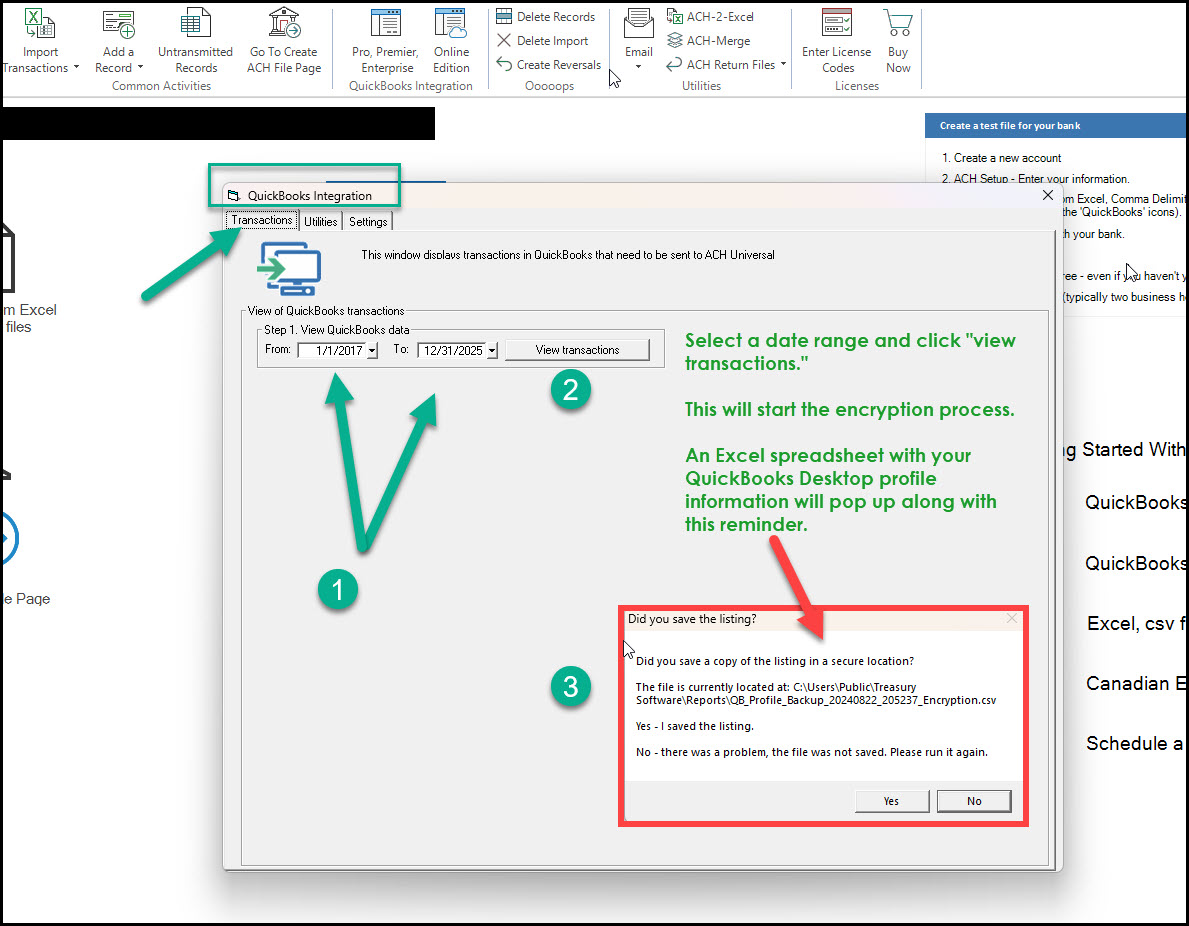The image size is (1189, 926).
Task: Click the View transactions button
Action: (577, 350)
